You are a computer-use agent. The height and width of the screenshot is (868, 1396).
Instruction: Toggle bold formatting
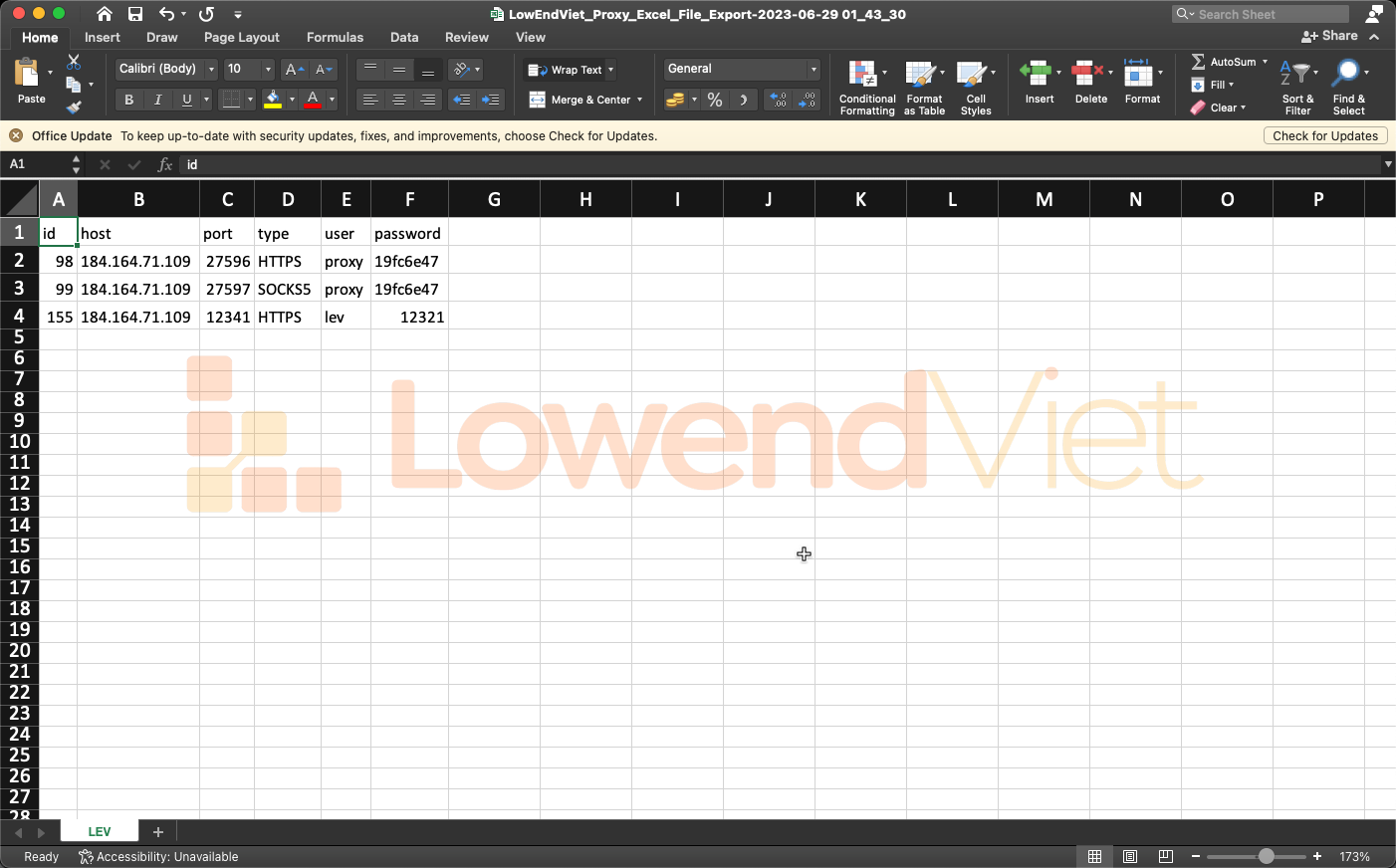point(128,100)
